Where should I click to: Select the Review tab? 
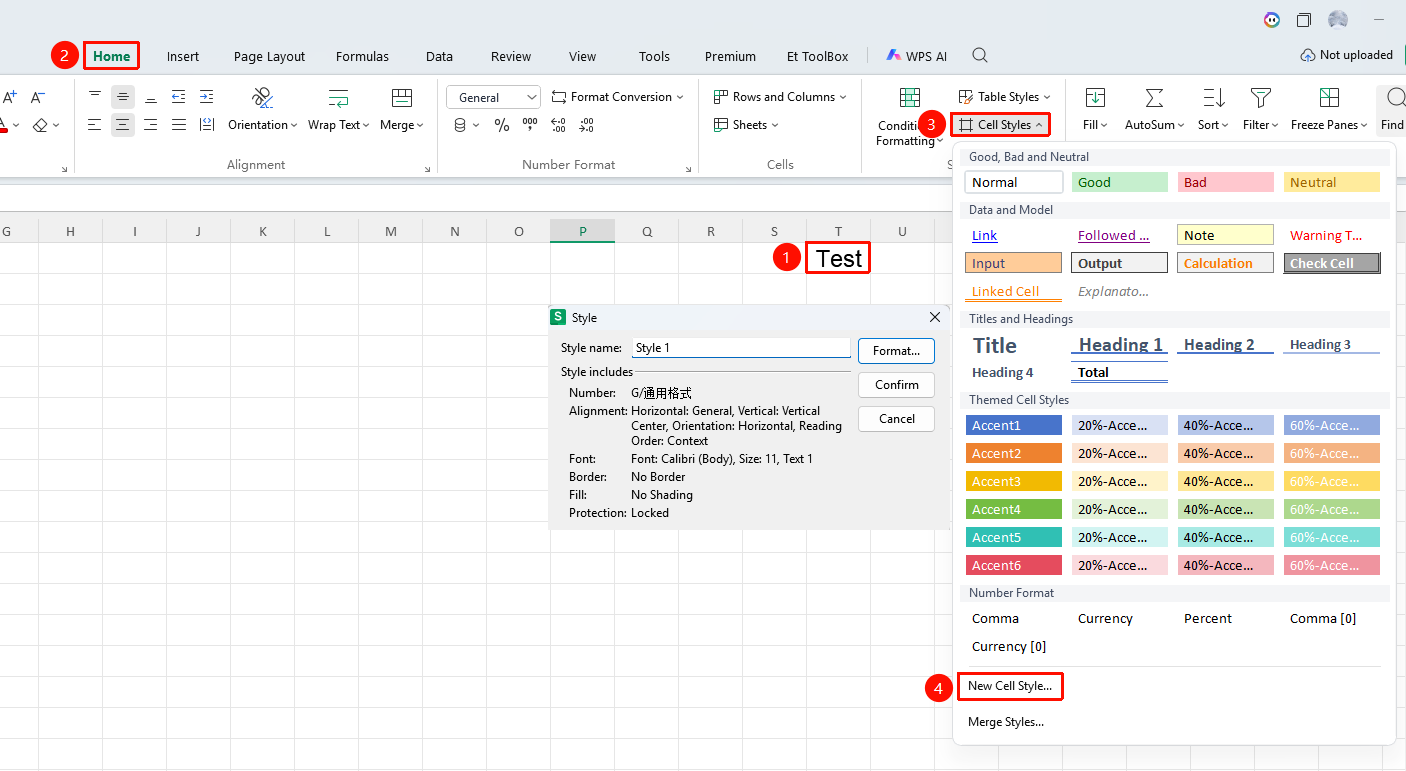tap(511, 56)
